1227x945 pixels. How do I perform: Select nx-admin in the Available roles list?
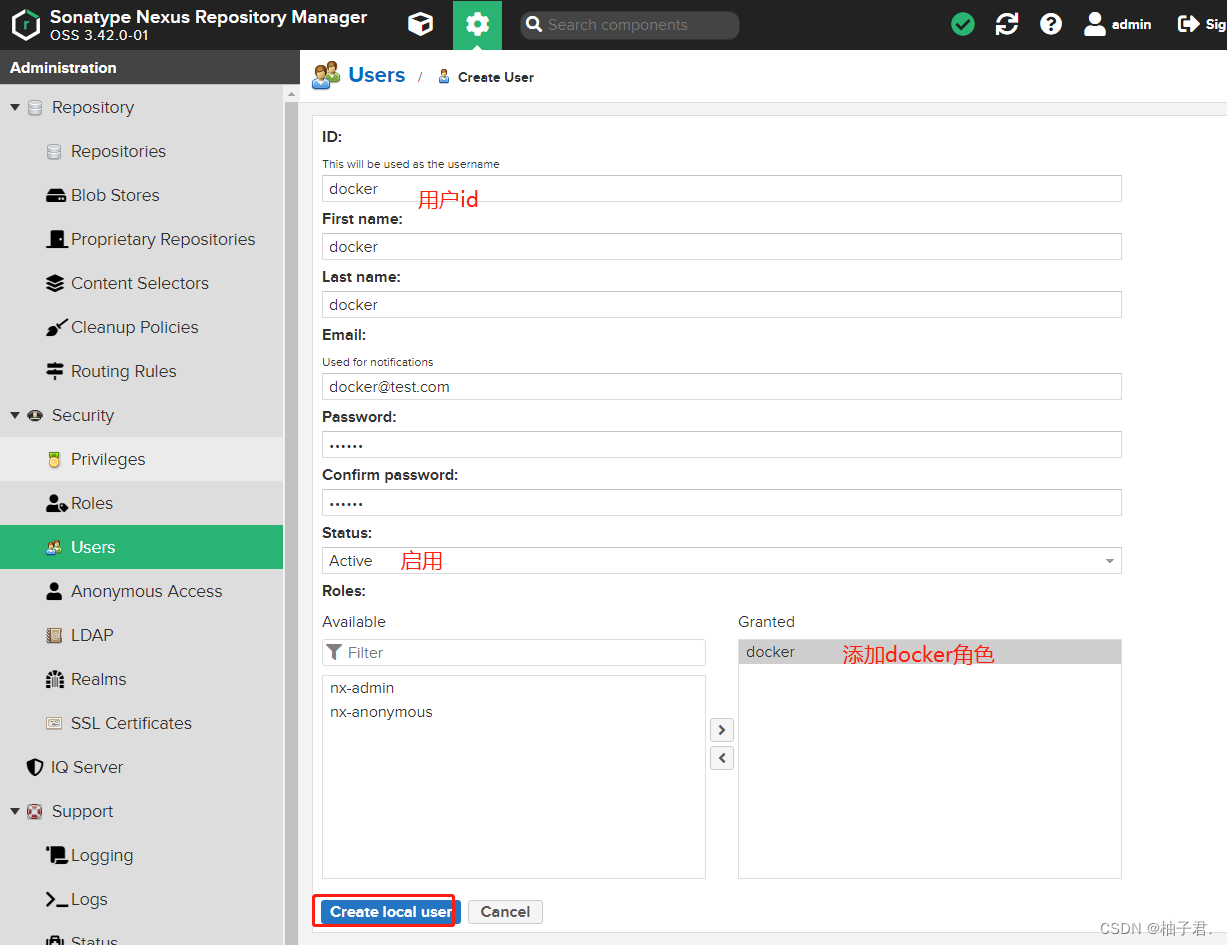click(x=362, y=687)
